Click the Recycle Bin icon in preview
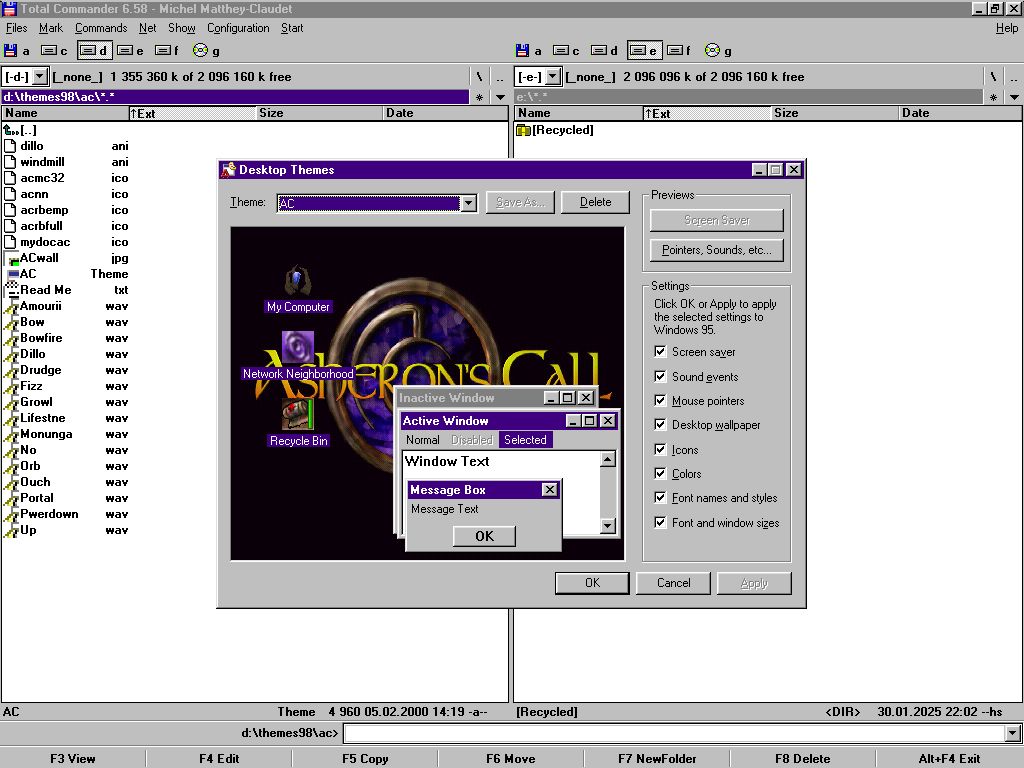Screen dimensions: 1024x768 297,415
